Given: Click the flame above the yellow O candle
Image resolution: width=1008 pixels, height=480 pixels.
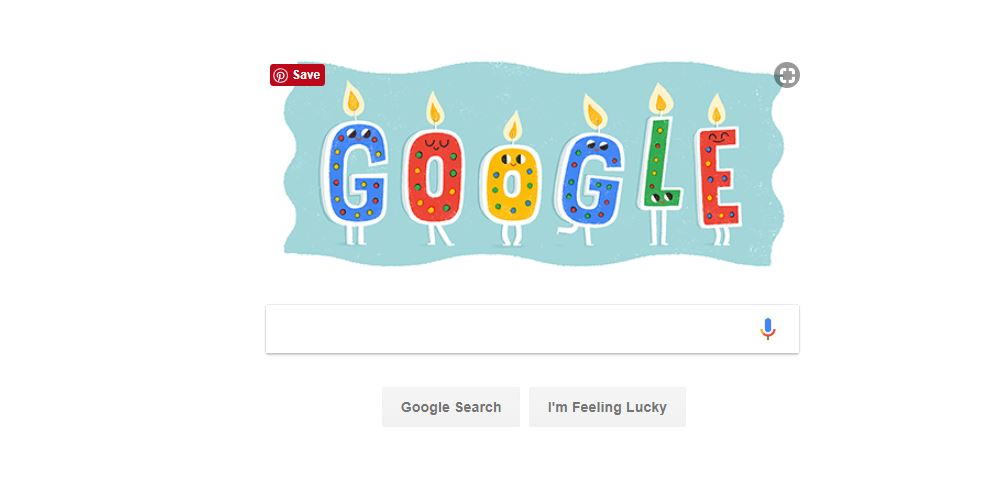Looking at the screenshot, I should (512, 127).
